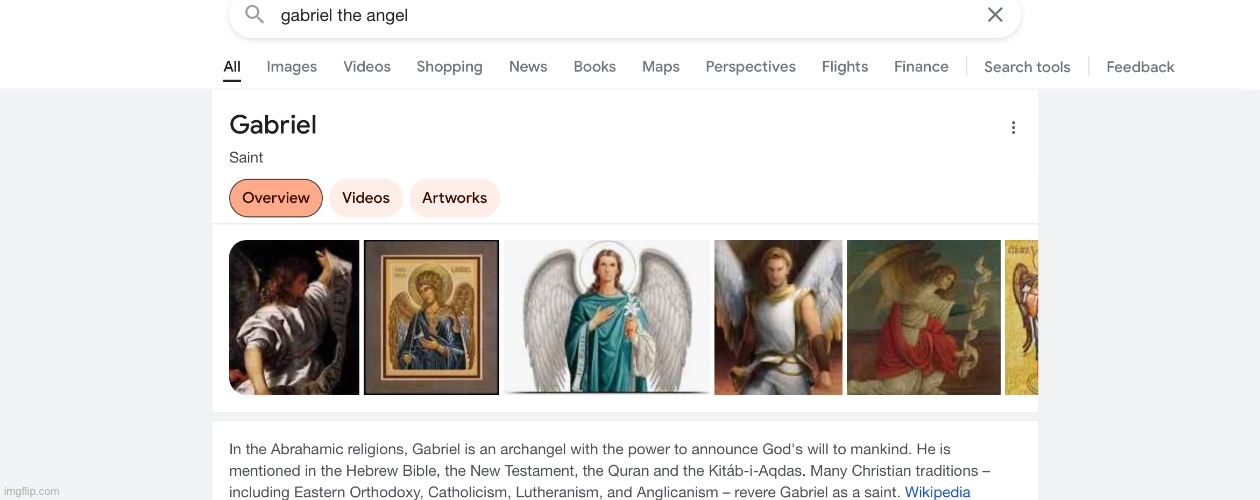Open the Videos search tab
Viewport: 1260px width, 500px height.
pos(367,67)
